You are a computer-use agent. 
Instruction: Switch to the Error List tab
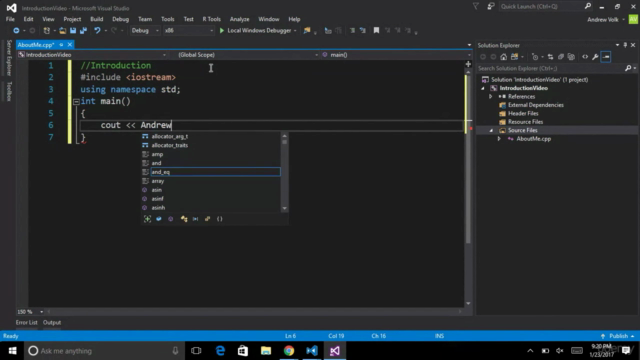click(27, 322)
